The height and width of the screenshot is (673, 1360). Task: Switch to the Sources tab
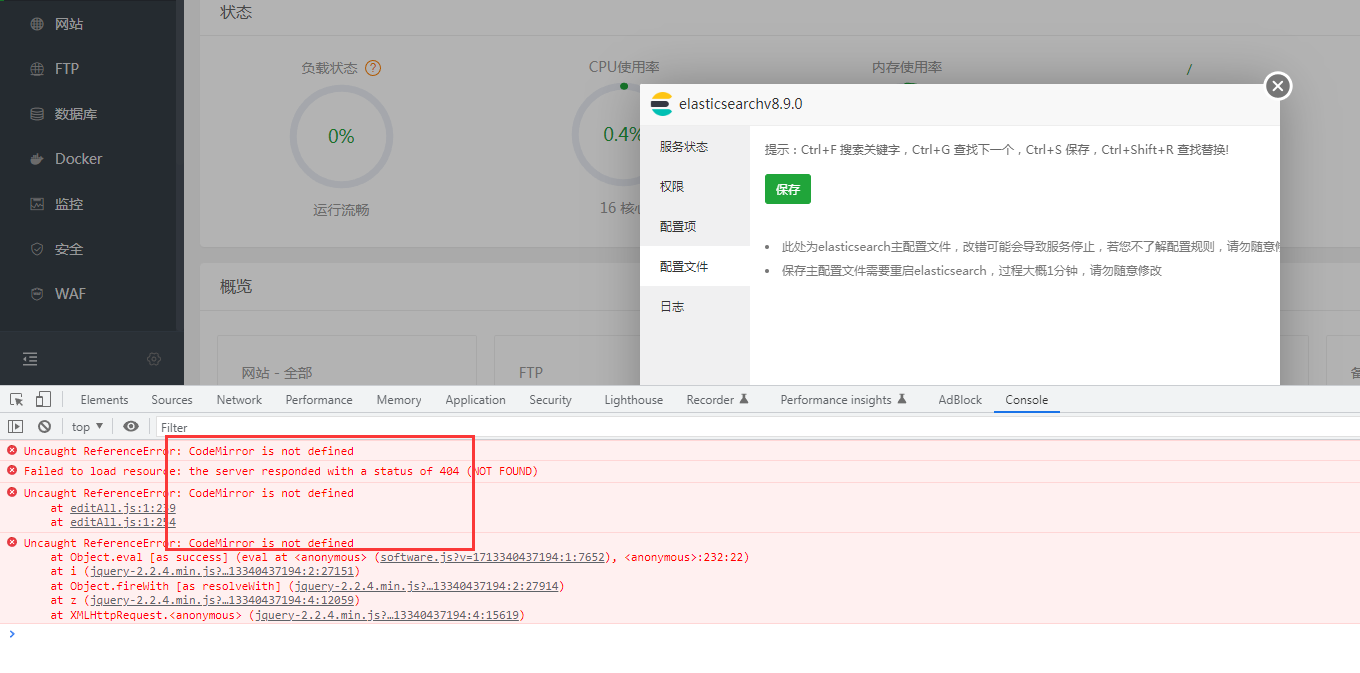click(x=172, y=400)
